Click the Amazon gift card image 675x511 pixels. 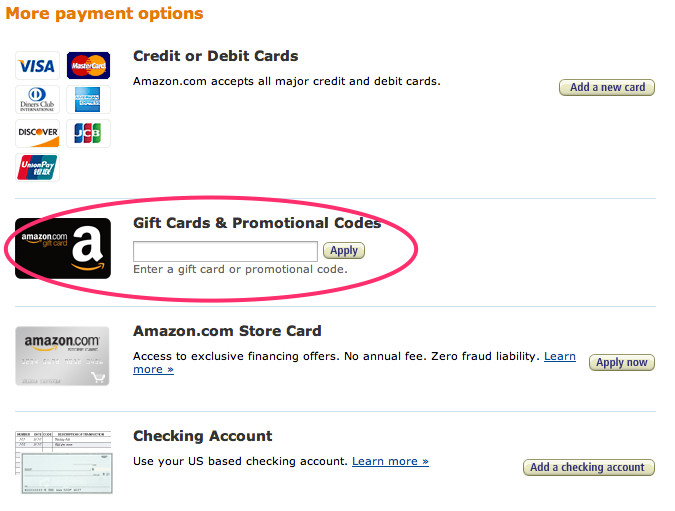point(63,248)
